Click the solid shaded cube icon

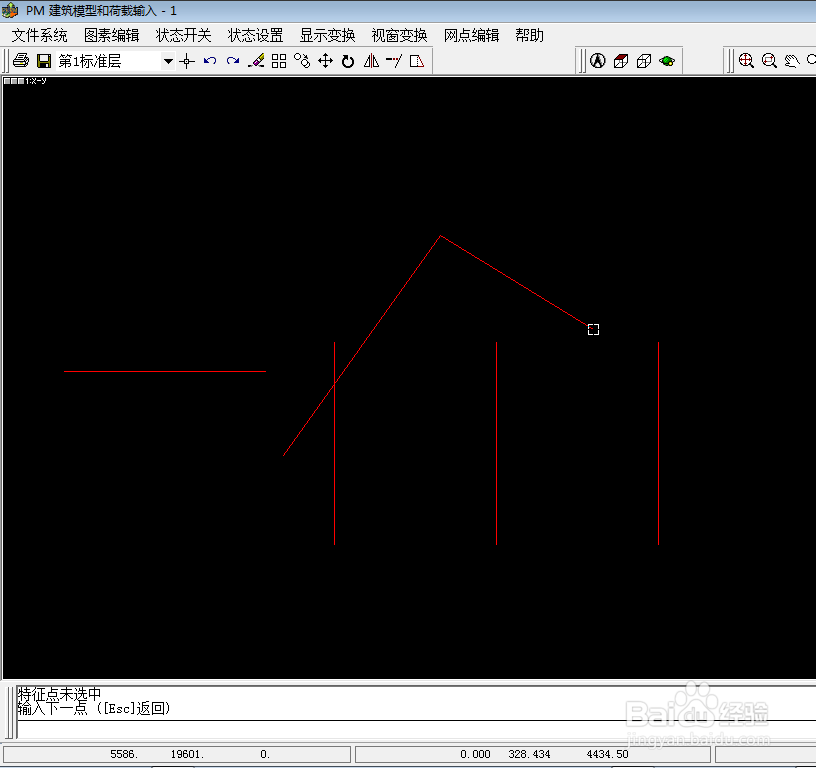(621, 61)
